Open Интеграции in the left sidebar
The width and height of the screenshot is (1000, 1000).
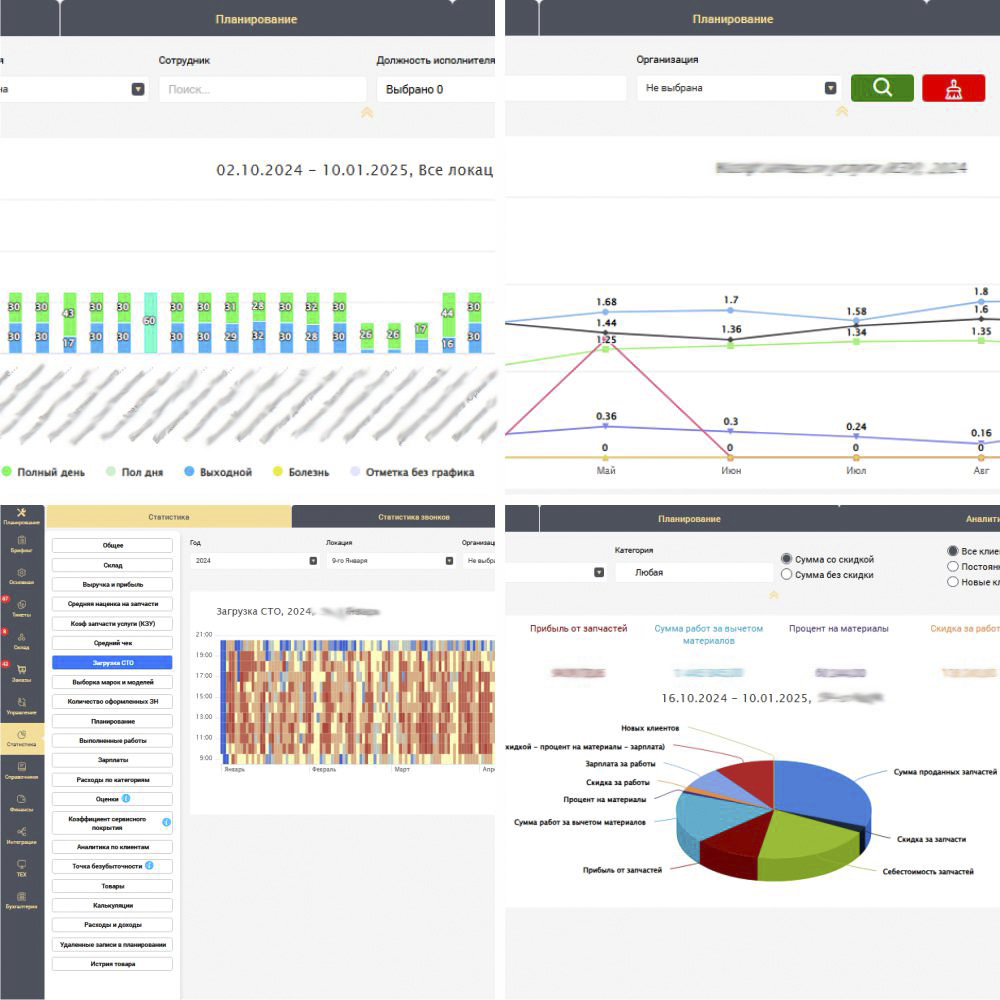coord(21,834)
